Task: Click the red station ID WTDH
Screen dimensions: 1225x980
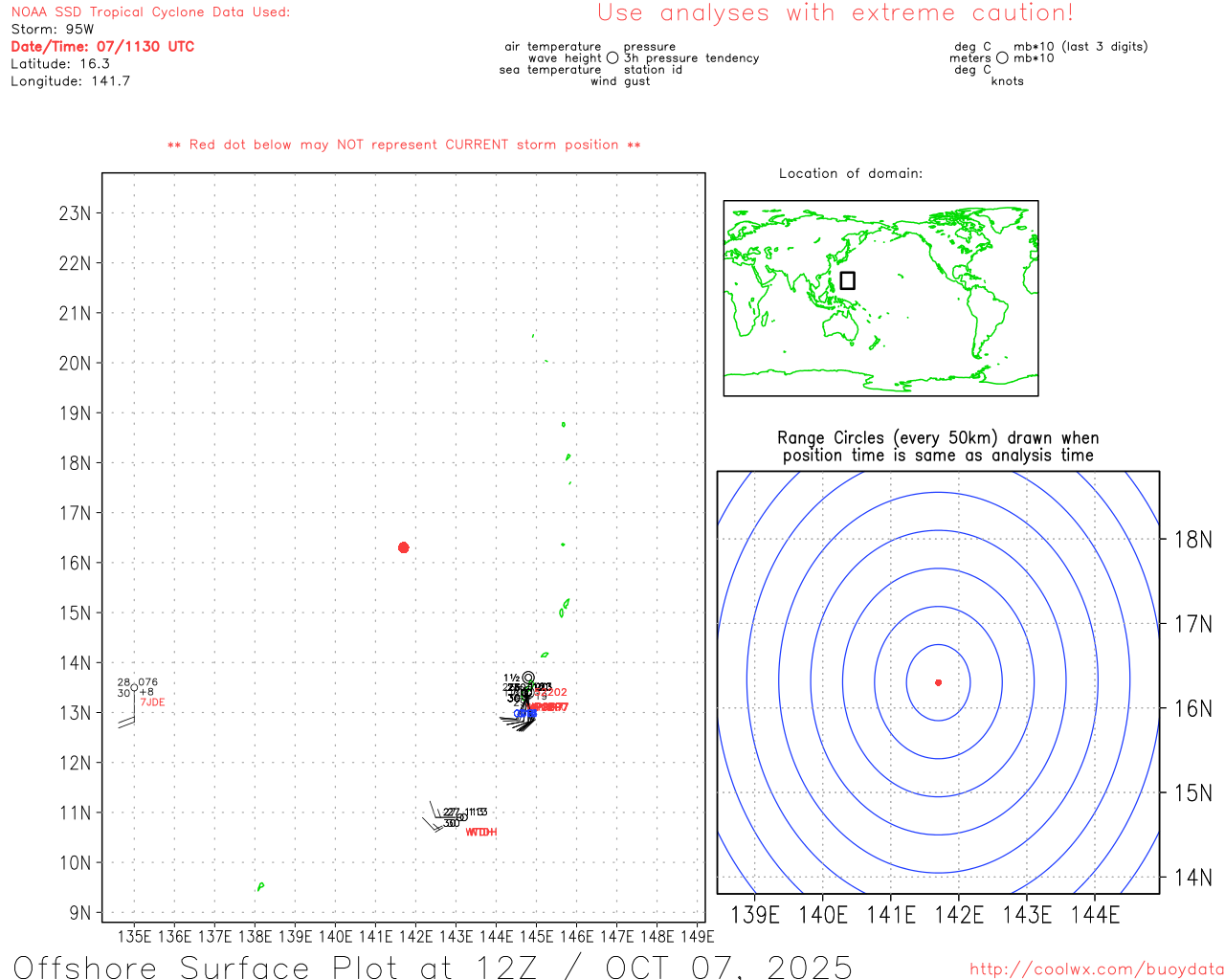Action: click(480, 833)
